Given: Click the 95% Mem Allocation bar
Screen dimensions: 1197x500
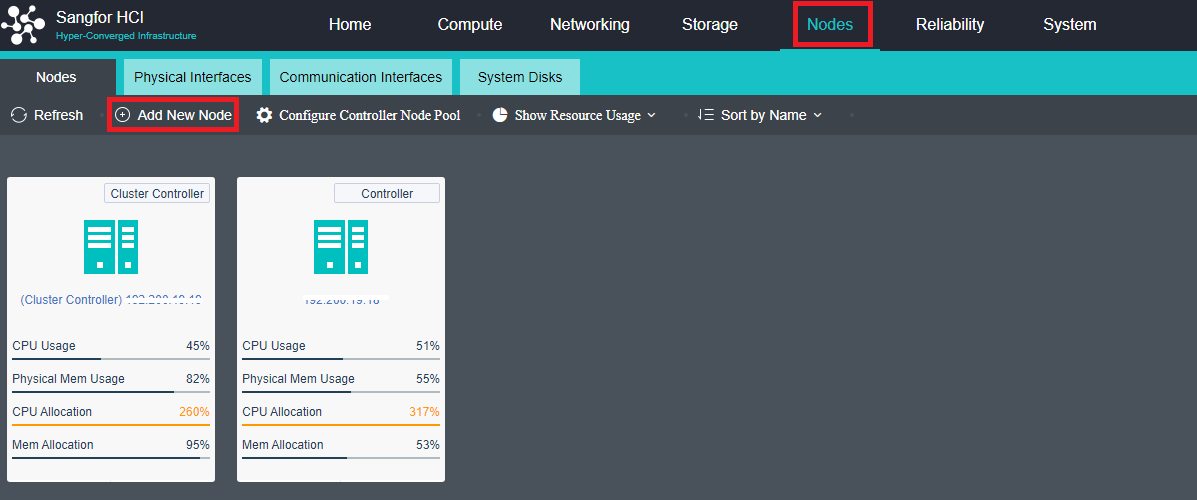Looking at the screenshot, I should pos(111,457).
